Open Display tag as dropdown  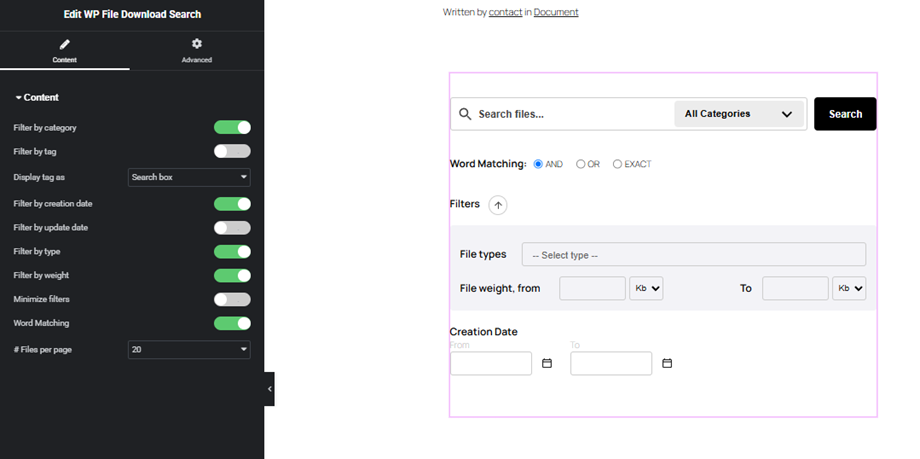coord(189,177)
